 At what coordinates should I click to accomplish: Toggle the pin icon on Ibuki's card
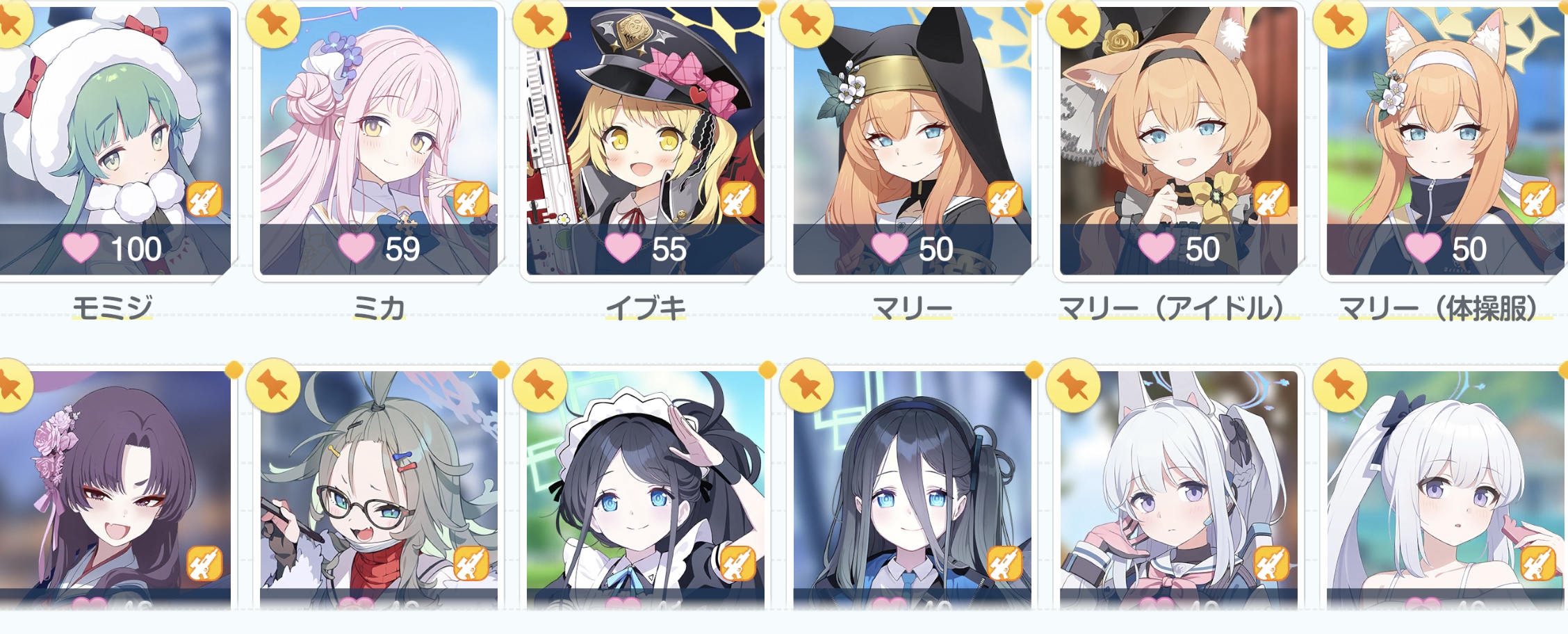(x=539, y=22)
